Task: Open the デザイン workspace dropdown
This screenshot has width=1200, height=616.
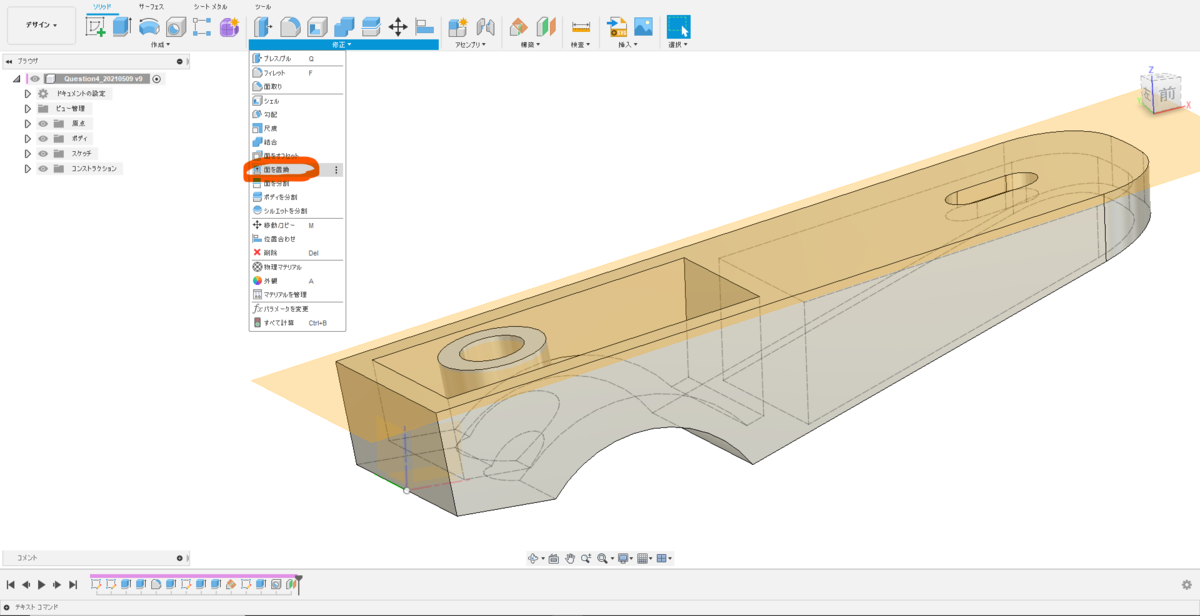Action: pyautogui.click(x=41, y=25)
